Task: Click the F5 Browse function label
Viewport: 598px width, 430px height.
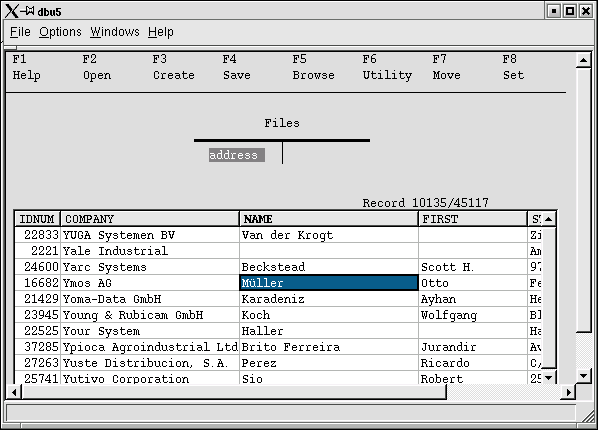Action: [313, 67]
